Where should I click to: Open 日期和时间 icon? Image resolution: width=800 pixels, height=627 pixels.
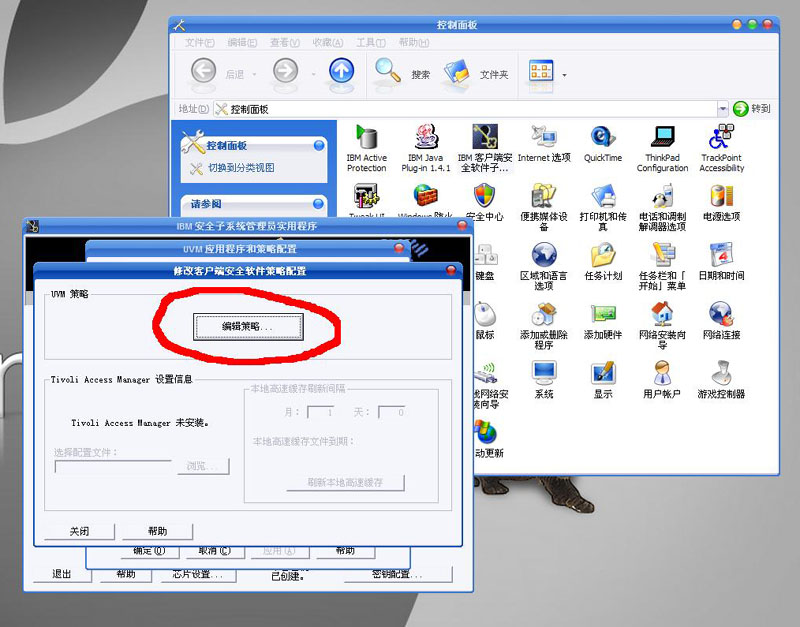721,261
